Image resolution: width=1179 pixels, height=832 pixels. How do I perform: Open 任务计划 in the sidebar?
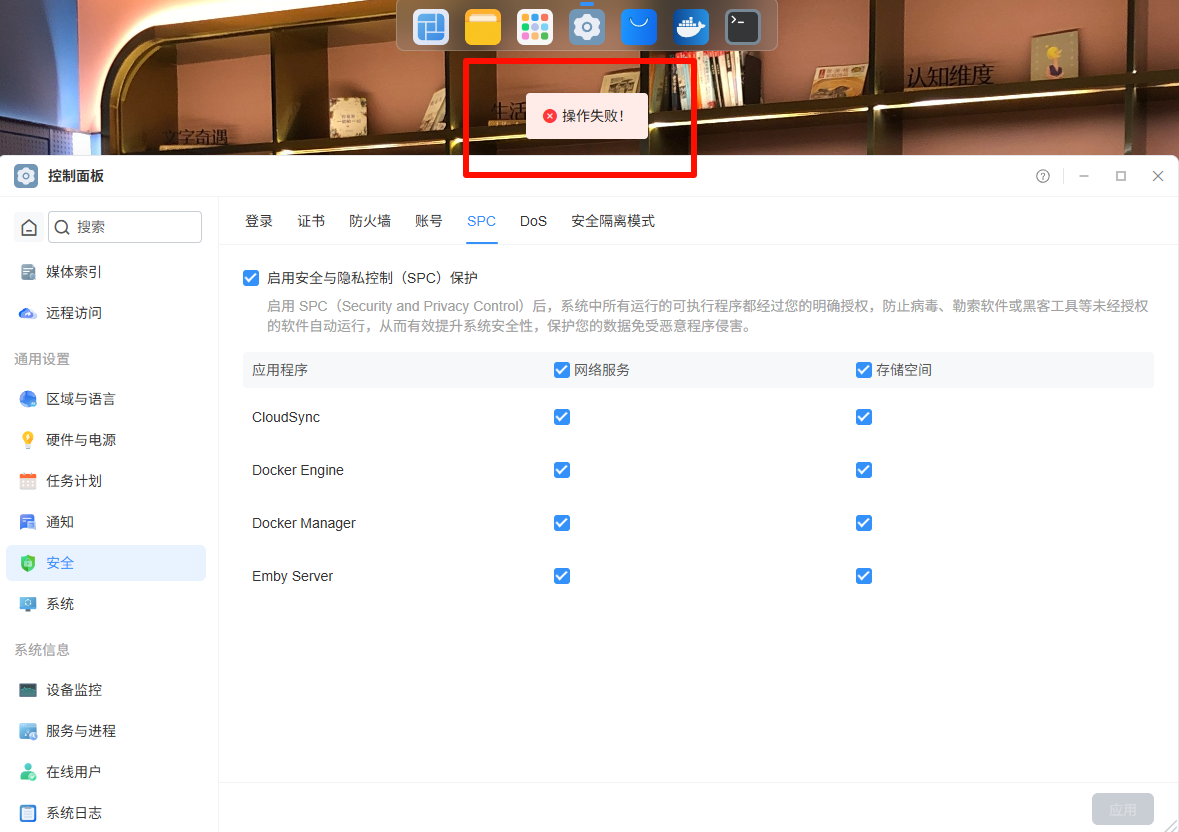pyautogui.click(x=106, y=481)
